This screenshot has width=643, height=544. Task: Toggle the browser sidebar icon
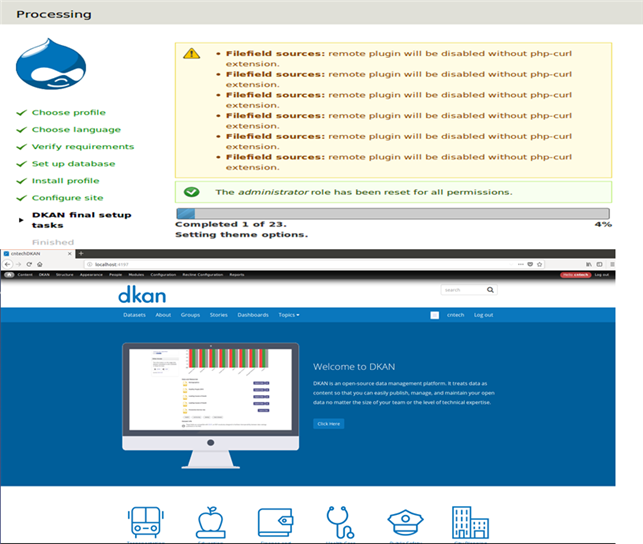coord(600,264)
